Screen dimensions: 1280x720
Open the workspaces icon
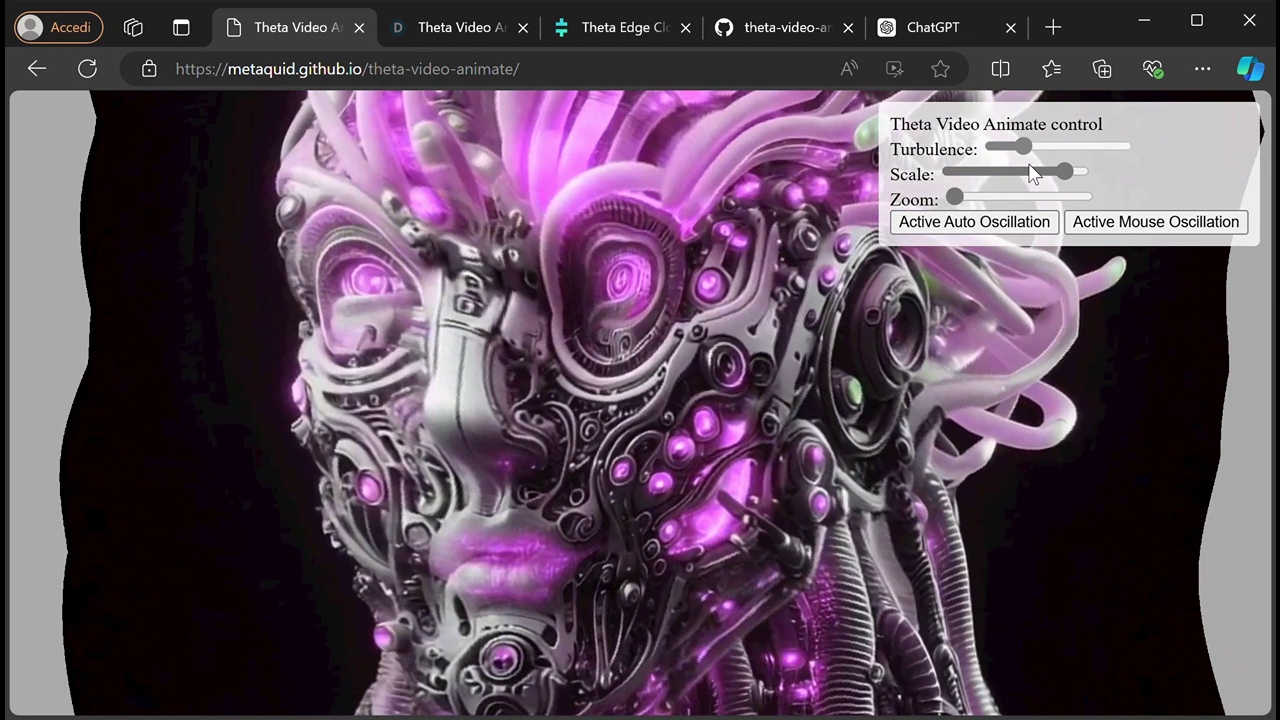pyautogui.click(x=133, y=28)
